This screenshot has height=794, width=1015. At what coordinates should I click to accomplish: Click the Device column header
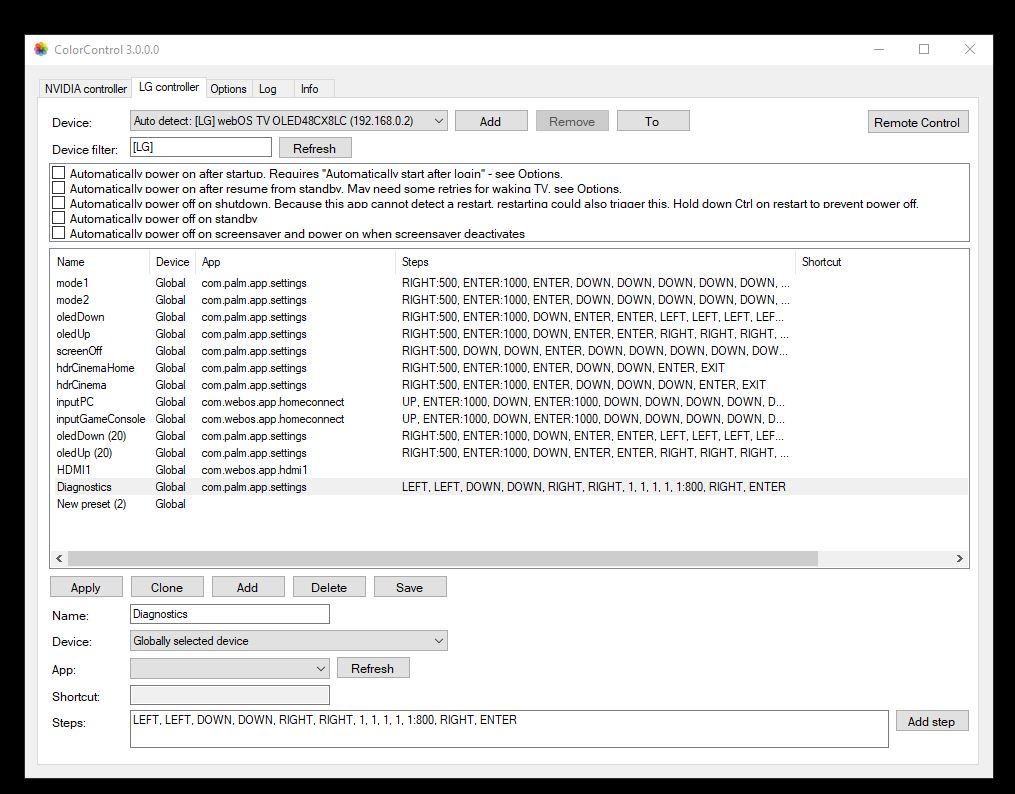pos(172,262)
